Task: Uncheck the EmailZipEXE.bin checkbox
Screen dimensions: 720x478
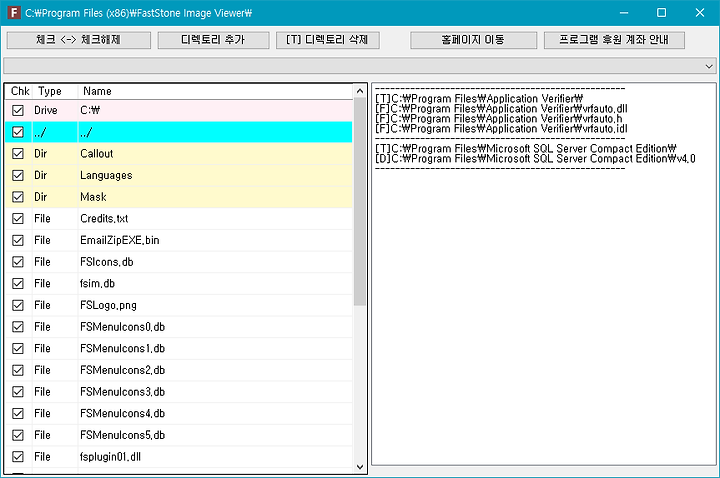Action: [18, 240]
